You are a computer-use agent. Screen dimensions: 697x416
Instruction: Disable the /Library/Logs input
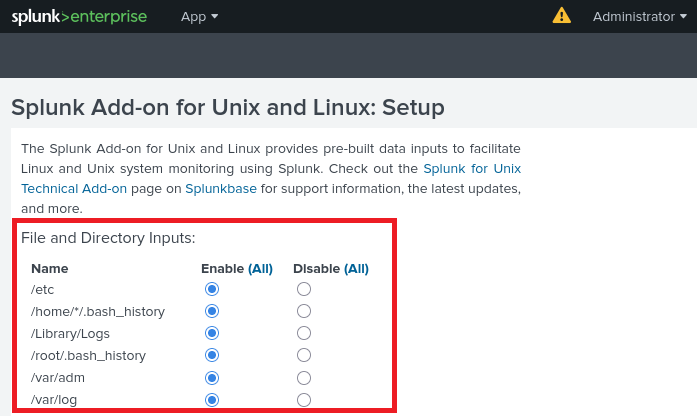click(304, 333)
